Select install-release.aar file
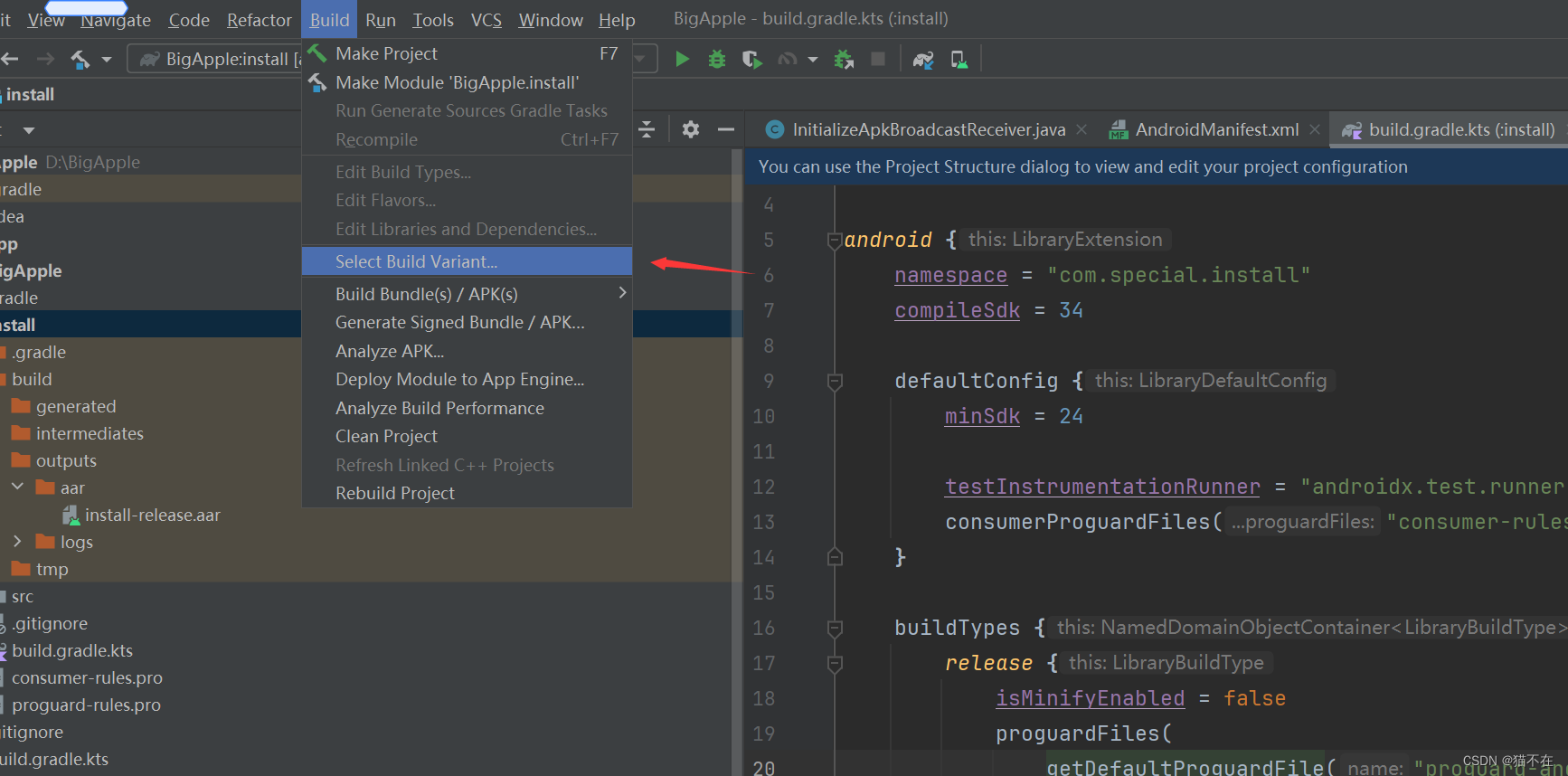The height and width of the screenshot is (776, 1568). (141, 515)
